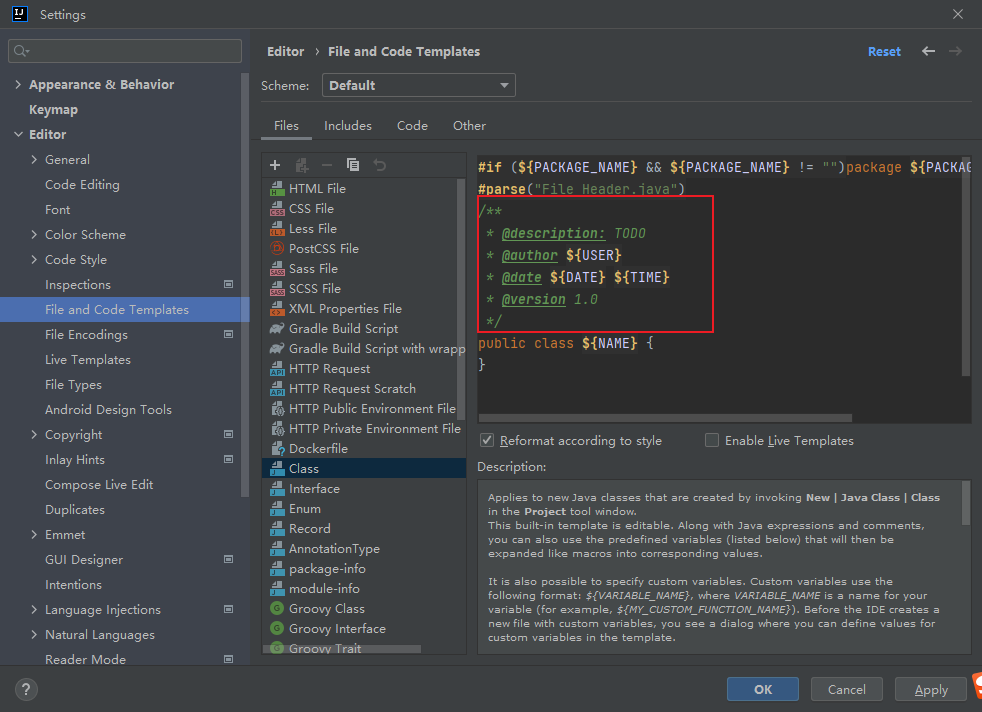Navigate forward with the right arrow

tap(955, 51)
